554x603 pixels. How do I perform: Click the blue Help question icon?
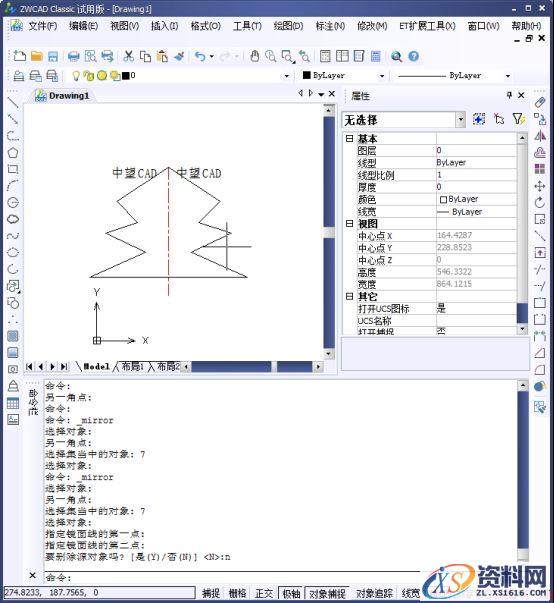[414, 57]
